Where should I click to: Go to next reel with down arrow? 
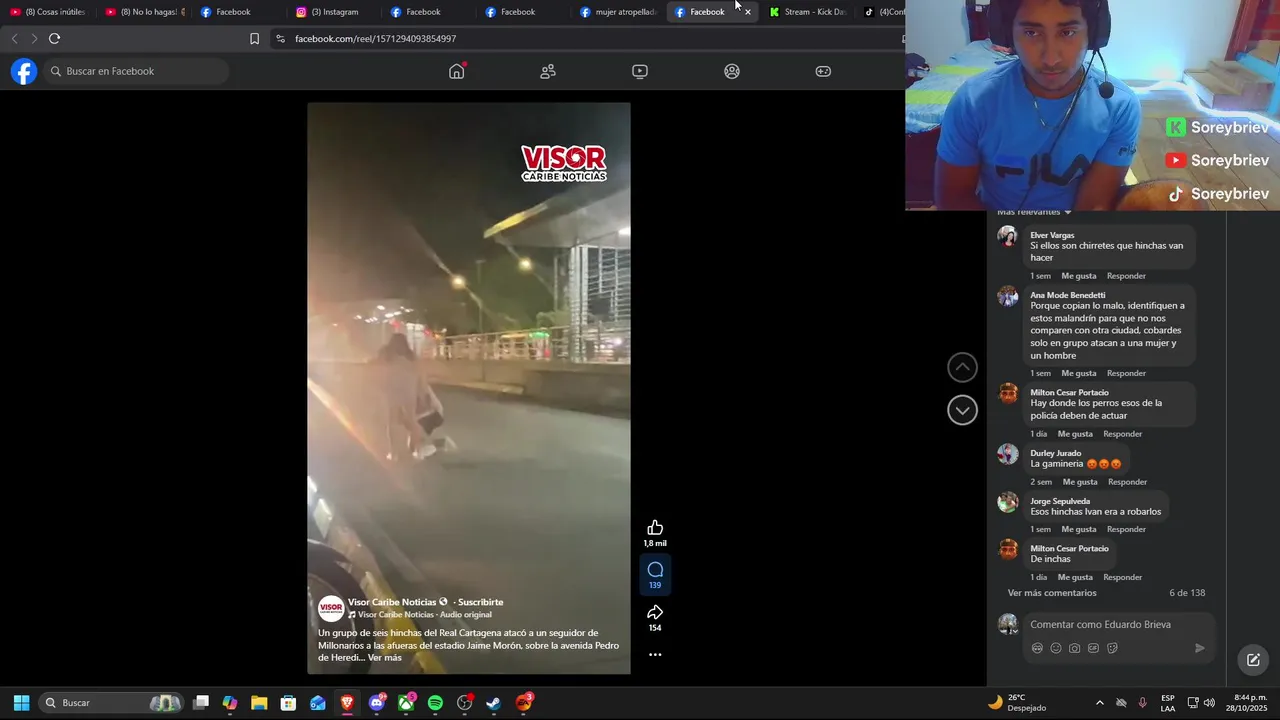[x=962, y=410]
